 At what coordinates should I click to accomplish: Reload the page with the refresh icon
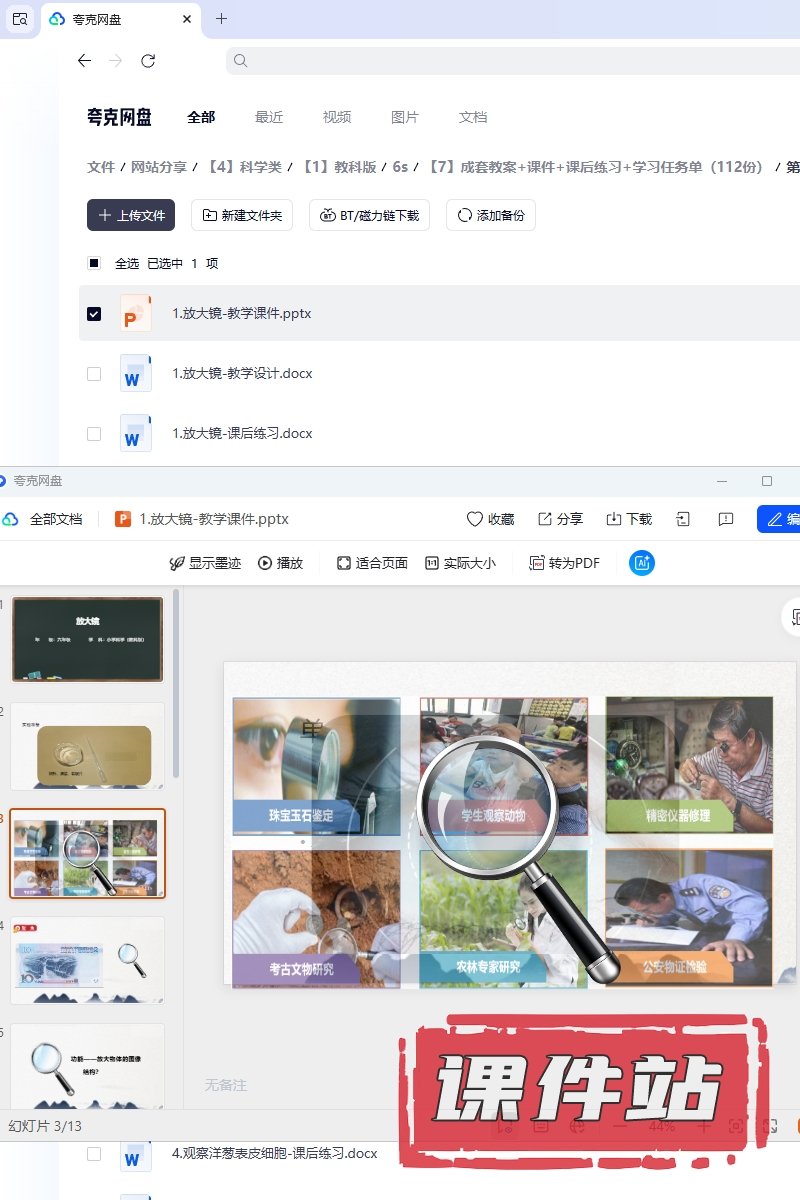pyautogui.click(x=148, y=61)
